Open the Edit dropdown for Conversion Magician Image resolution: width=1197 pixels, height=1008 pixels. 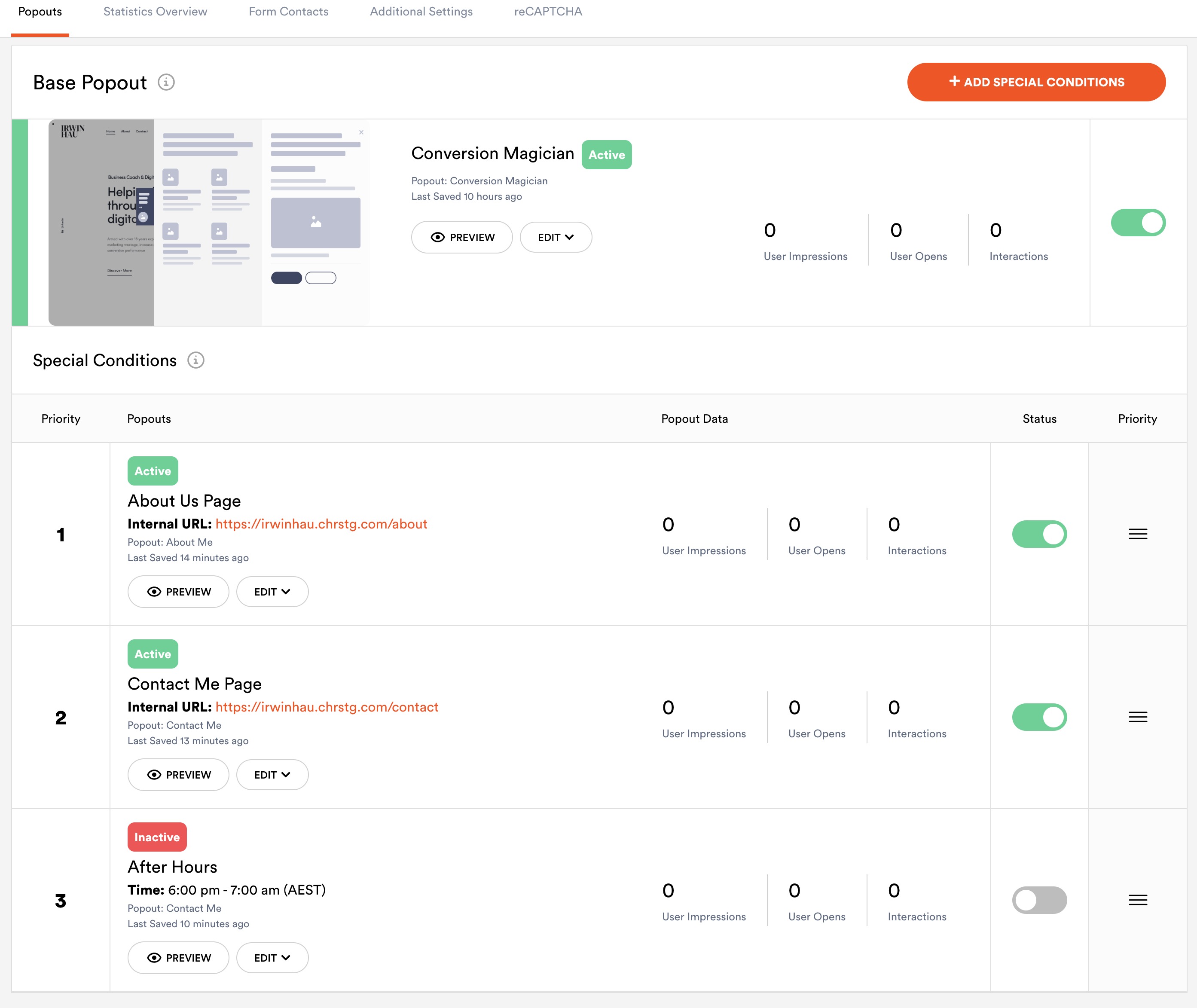point(556,237)
